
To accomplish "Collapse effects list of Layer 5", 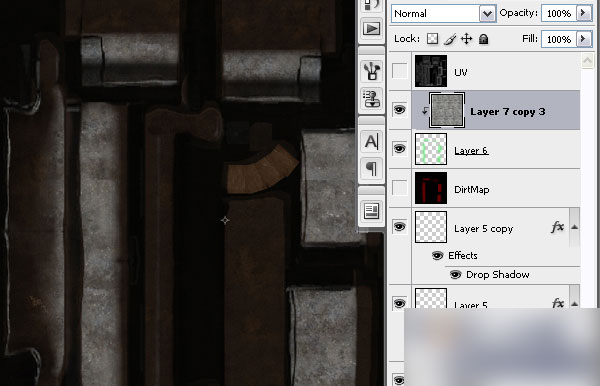I will coord(574,303).
